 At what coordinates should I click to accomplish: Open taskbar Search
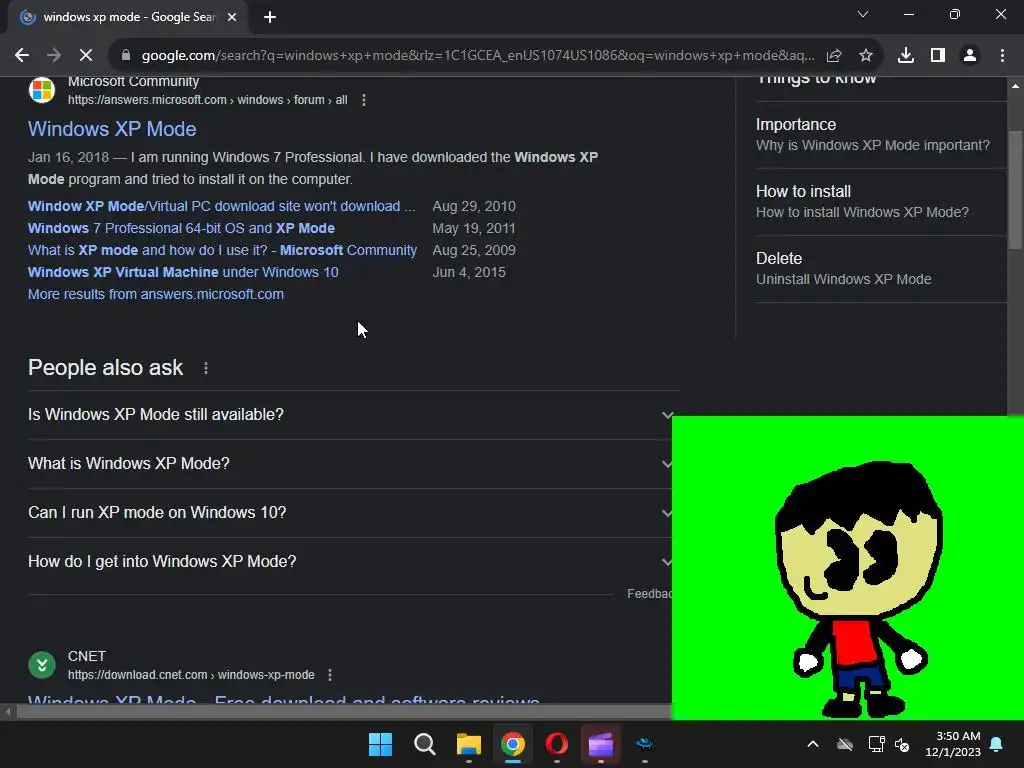pos(424,744)
